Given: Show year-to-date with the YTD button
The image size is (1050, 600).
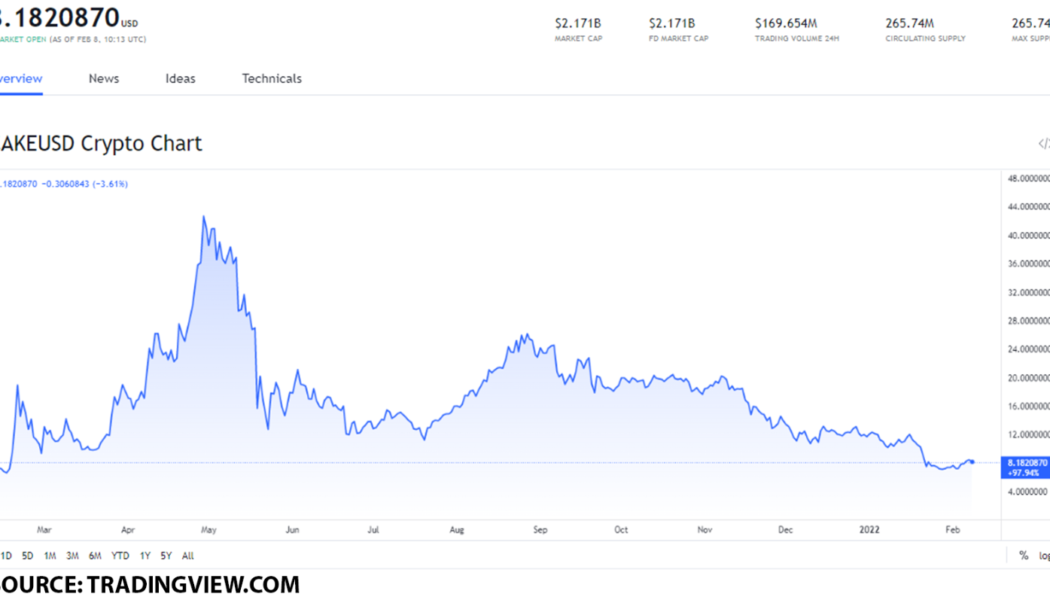Looking at the screenshot, I should tap(118, 555).
